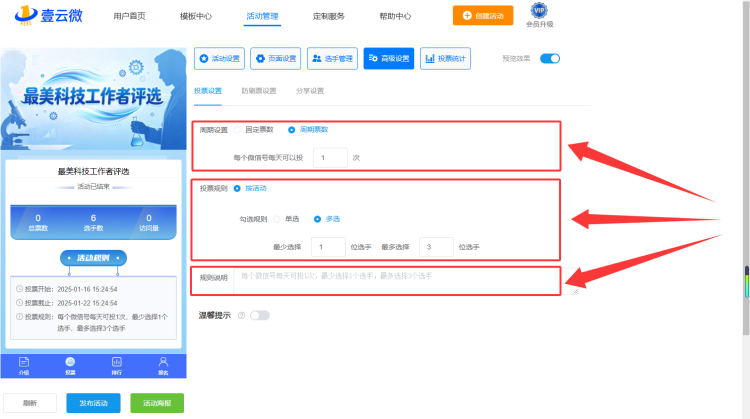The width and height of the screenshot is (750, 419).
Task: Click the orange 创建活动 button
Action: pos(483,15)
